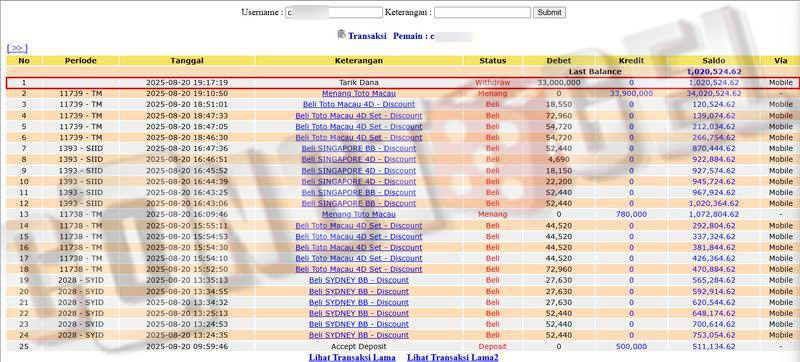Click Lihat Transaksi Lama2 link
The height and width of the screenshot is (362, 800).
pos(453,357)
